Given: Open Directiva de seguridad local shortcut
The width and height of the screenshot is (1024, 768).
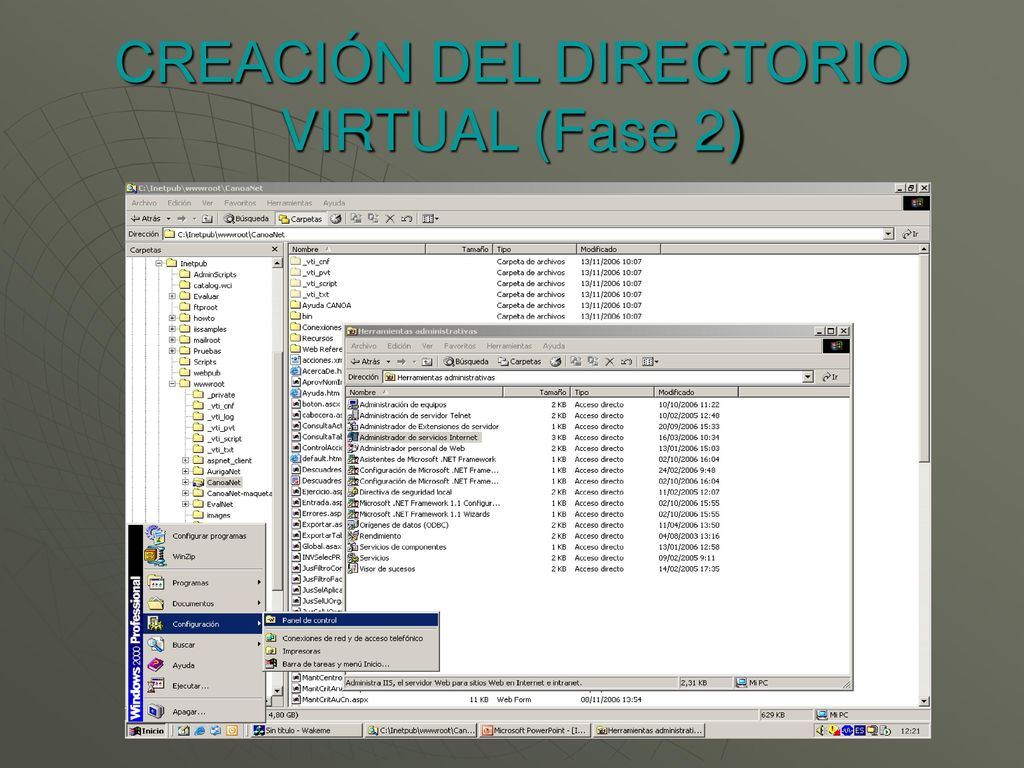Looking at the screenshot, I should [400, 492].
